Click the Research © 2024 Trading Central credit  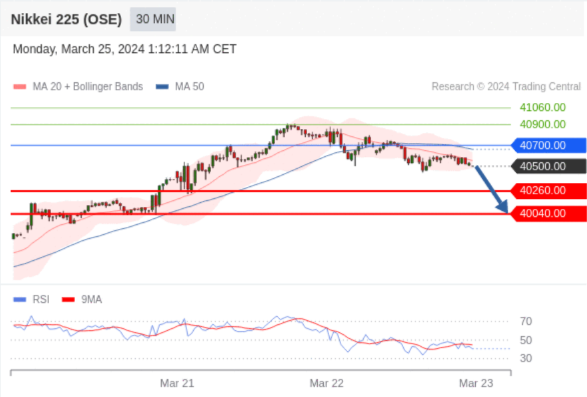506,87
